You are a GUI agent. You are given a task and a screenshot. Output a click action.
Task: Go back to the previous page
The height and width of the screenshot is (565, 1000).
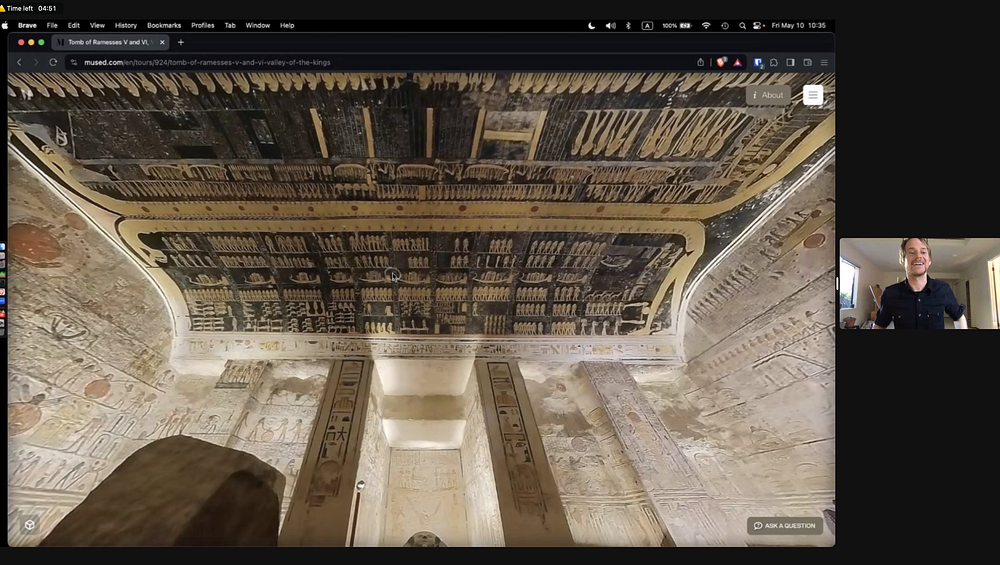(x=19, y=62)
